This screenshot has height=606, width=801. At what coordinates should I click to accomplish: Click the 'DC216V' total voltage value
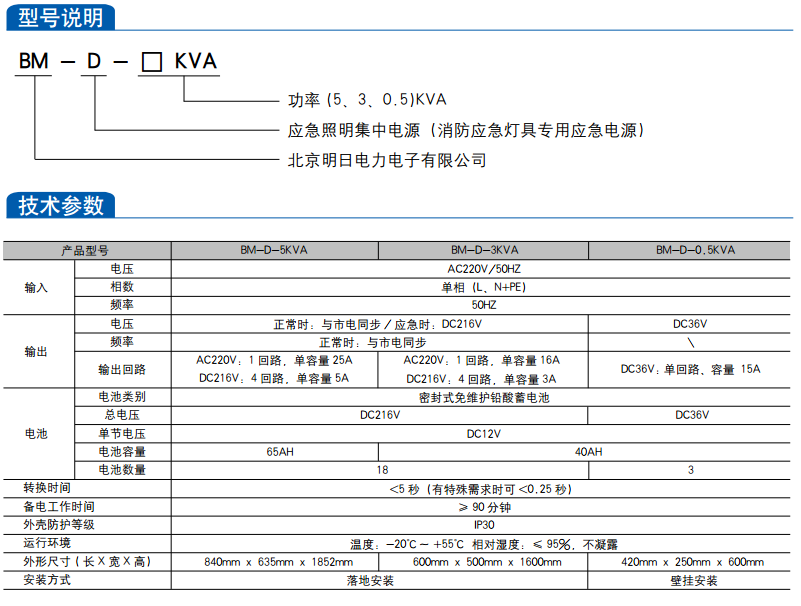[380, 415]
